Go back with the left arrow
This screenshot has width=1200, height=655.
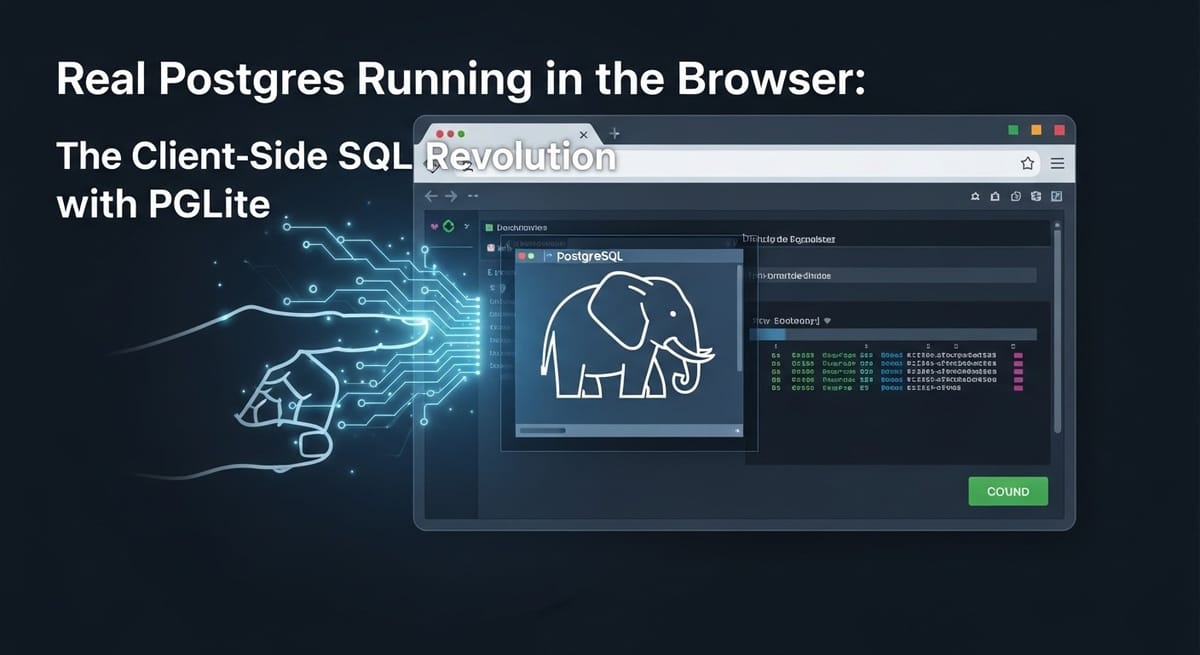[430, 196]
